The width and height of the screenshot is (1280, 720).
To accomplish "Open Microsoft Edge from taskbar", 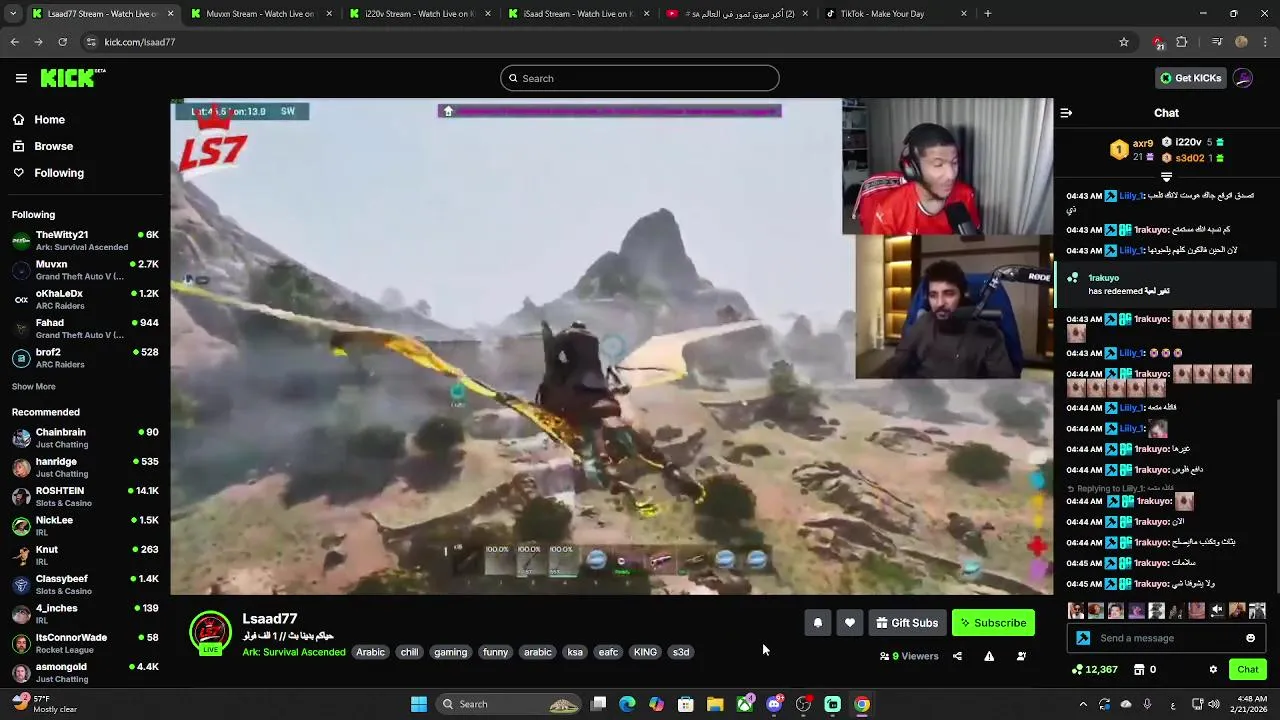I will [627, 704].
